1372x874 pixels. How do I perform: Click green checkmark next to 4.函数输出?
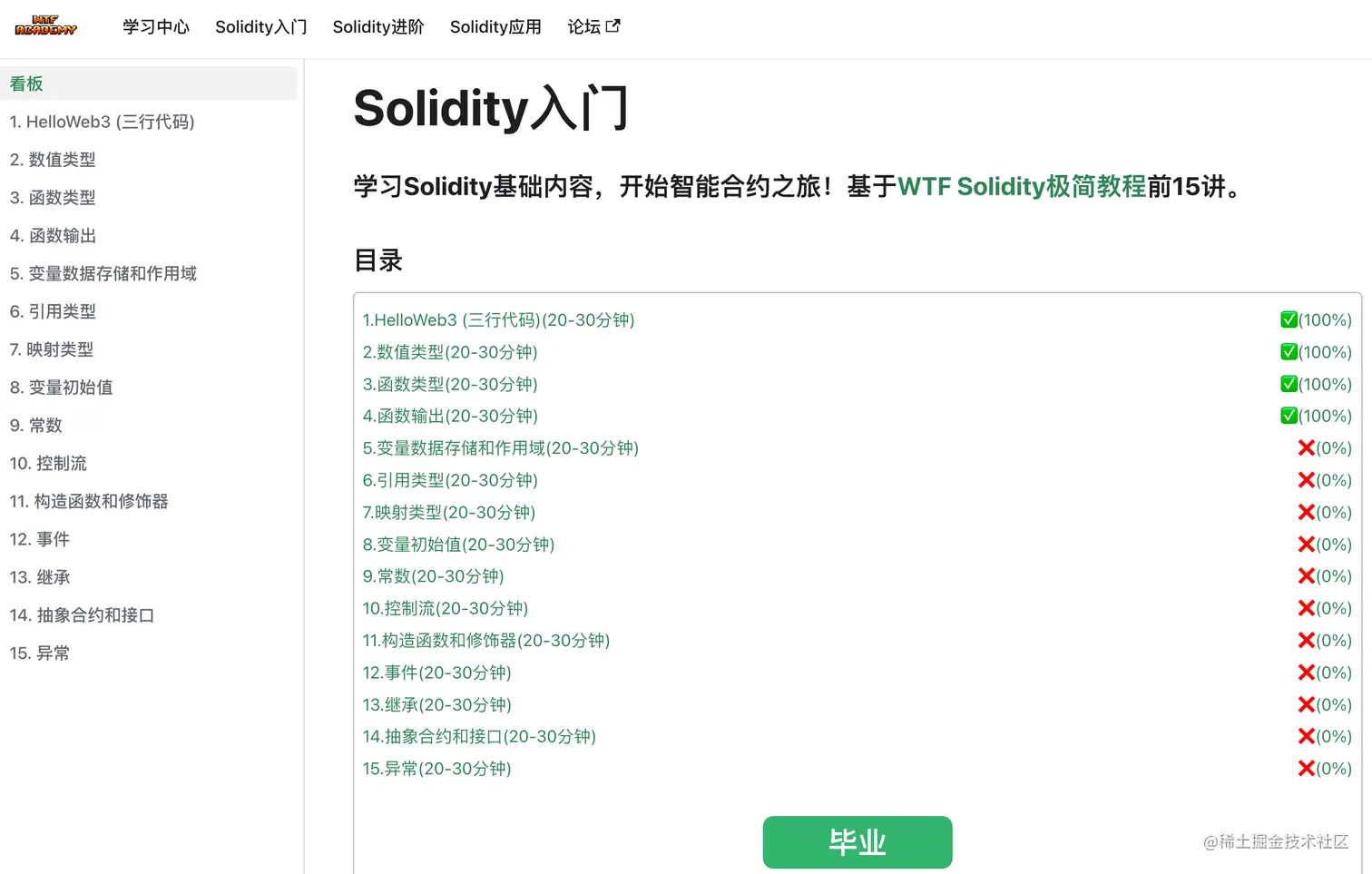1289,416
